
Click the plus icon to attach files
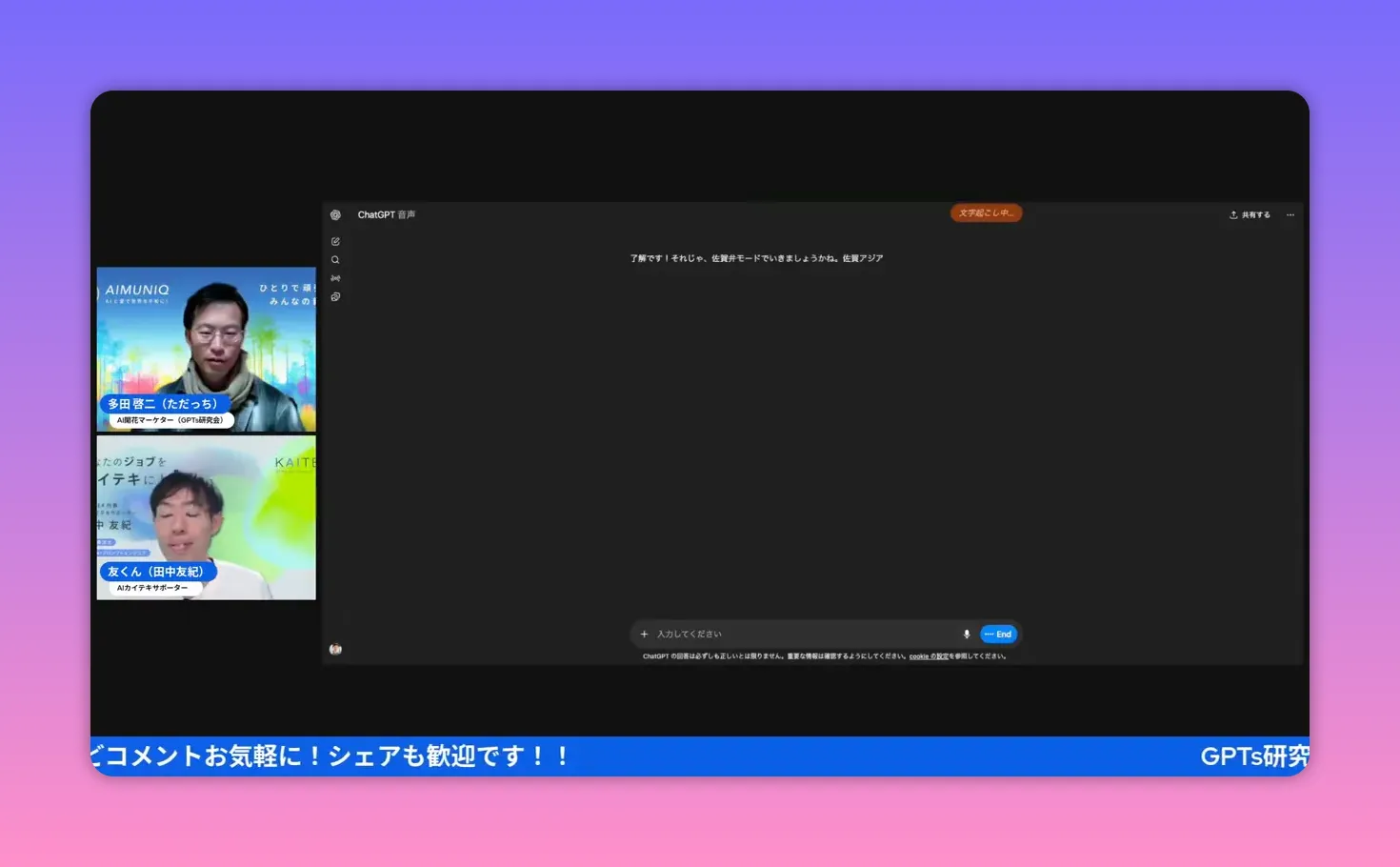pyautogui.click(x=644, y=634)
